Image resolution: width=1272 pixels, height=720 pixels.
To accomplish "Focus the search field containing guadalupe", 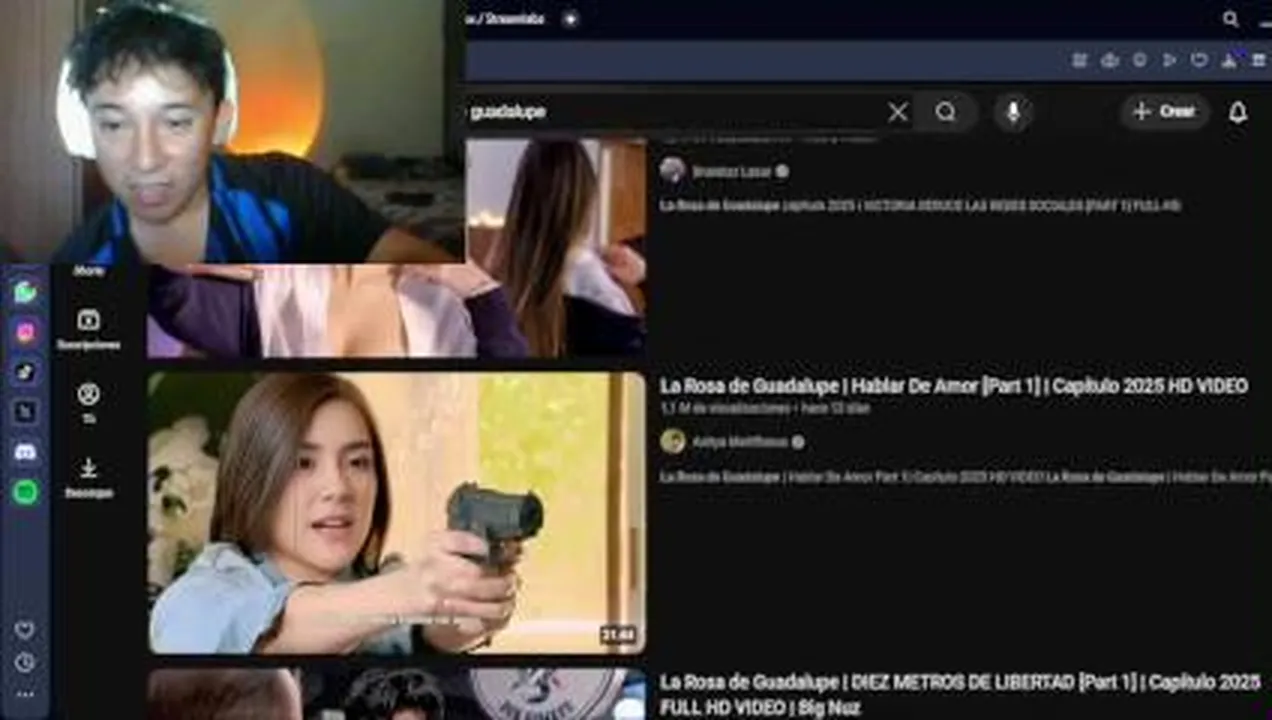I will pyautogui.click(x=675, y=112).
